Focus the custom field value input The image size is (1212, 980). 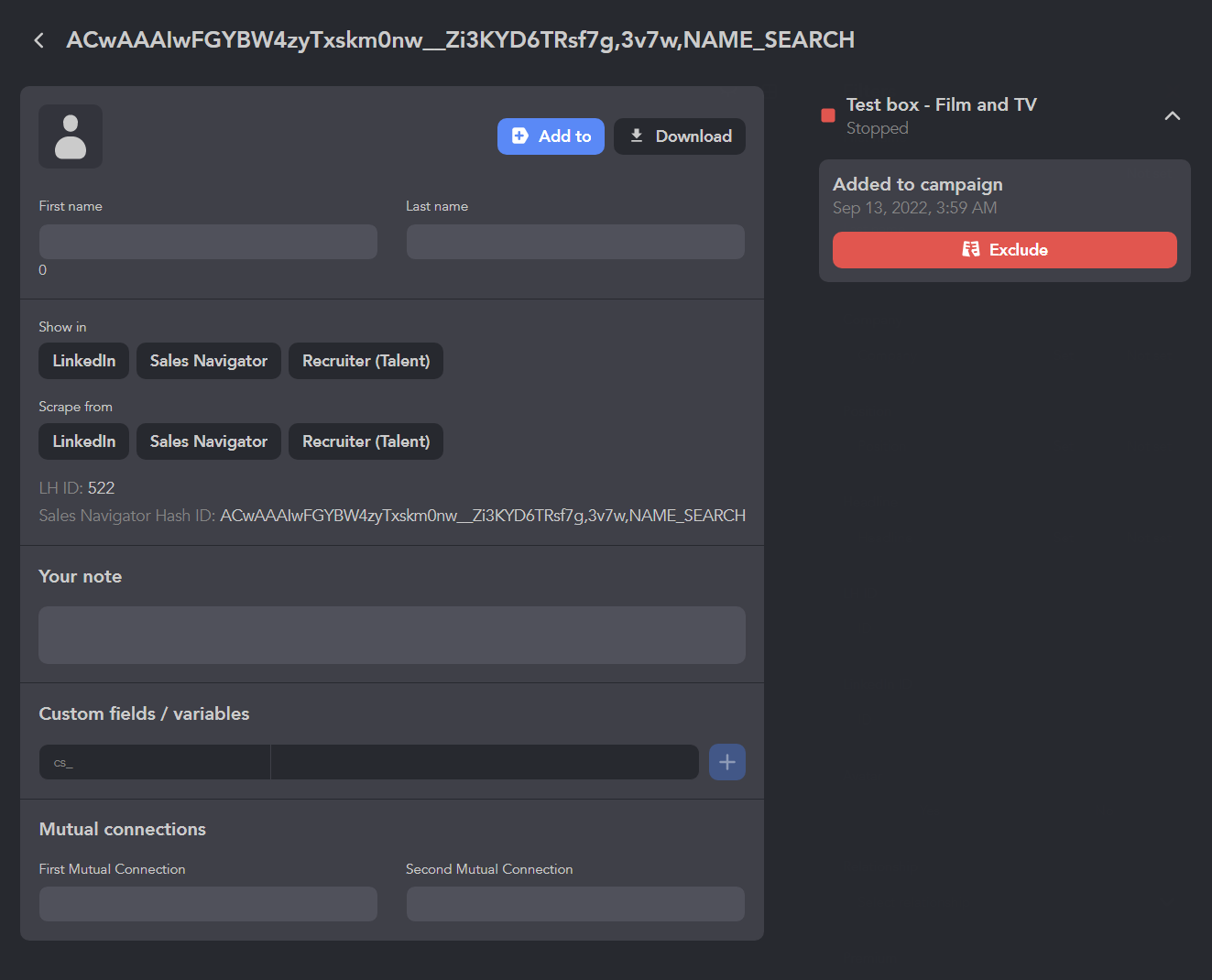point(485,762)
